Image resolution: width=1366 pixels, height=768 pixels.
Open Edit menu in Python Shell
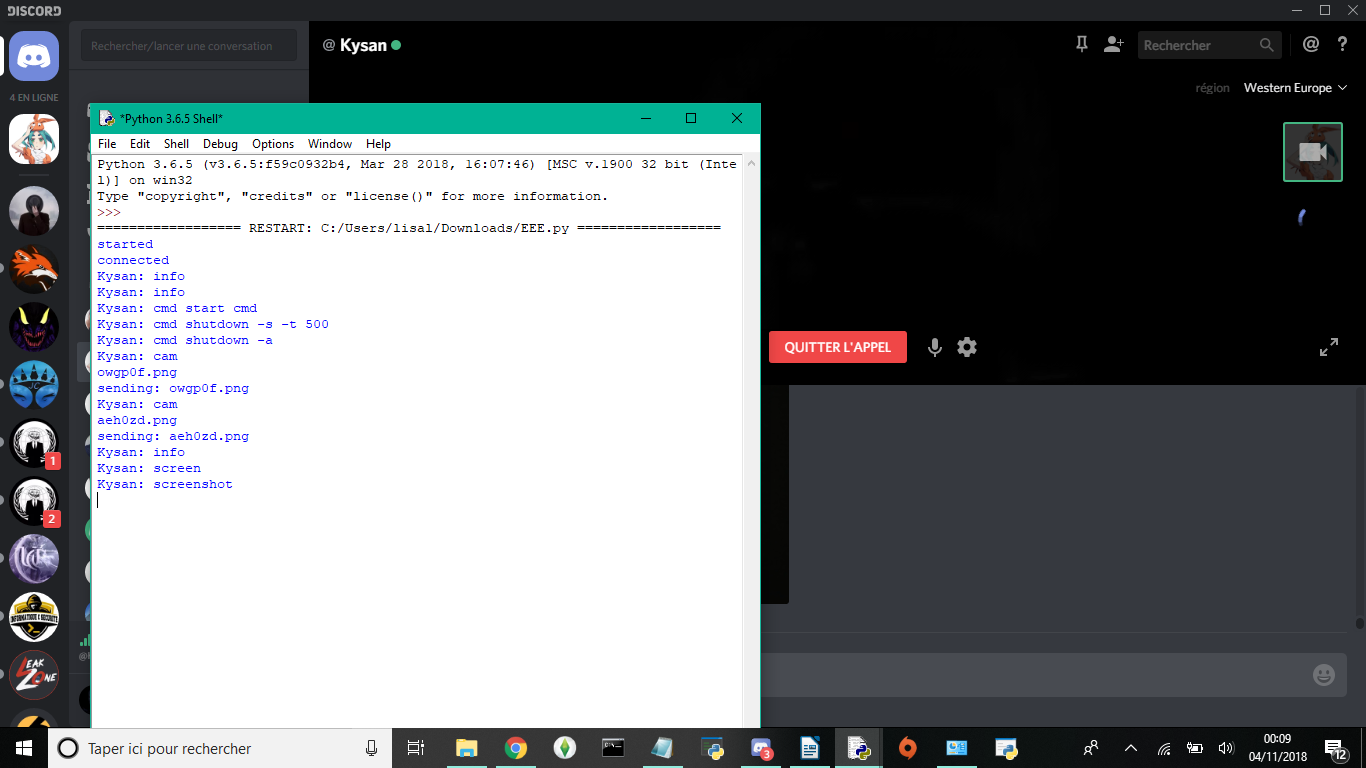[140, 144]
